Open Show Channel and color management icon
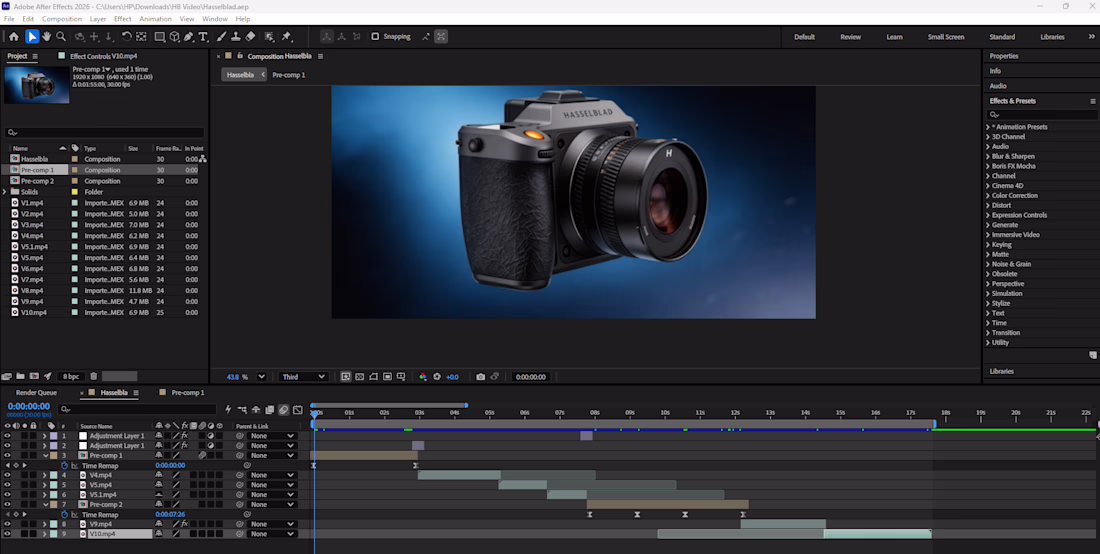1100x554 pixels. (x=422, y=377)
